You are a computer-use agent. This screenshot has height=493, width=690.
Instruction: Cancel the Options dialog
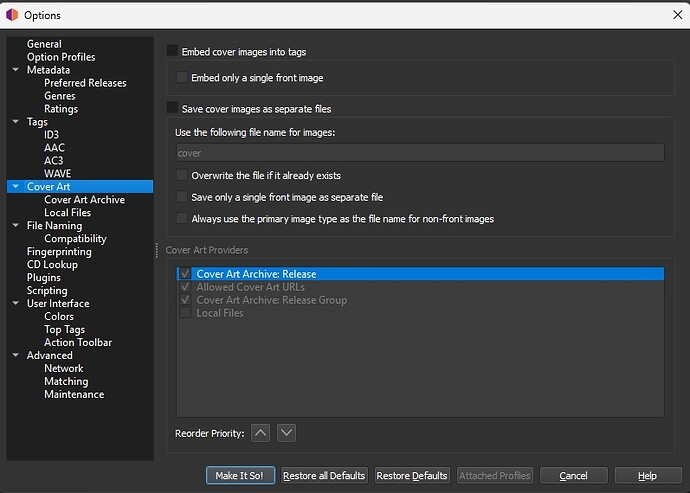[573, 475]
